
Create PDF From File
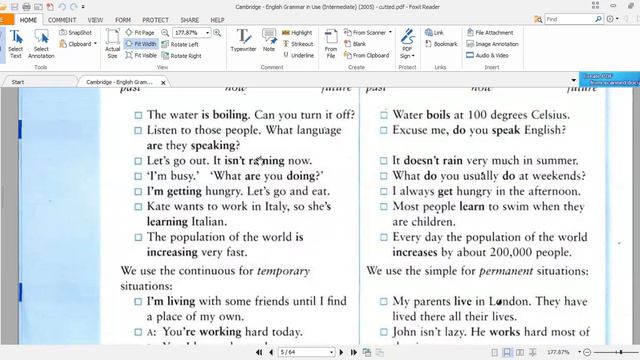(331, 44)
